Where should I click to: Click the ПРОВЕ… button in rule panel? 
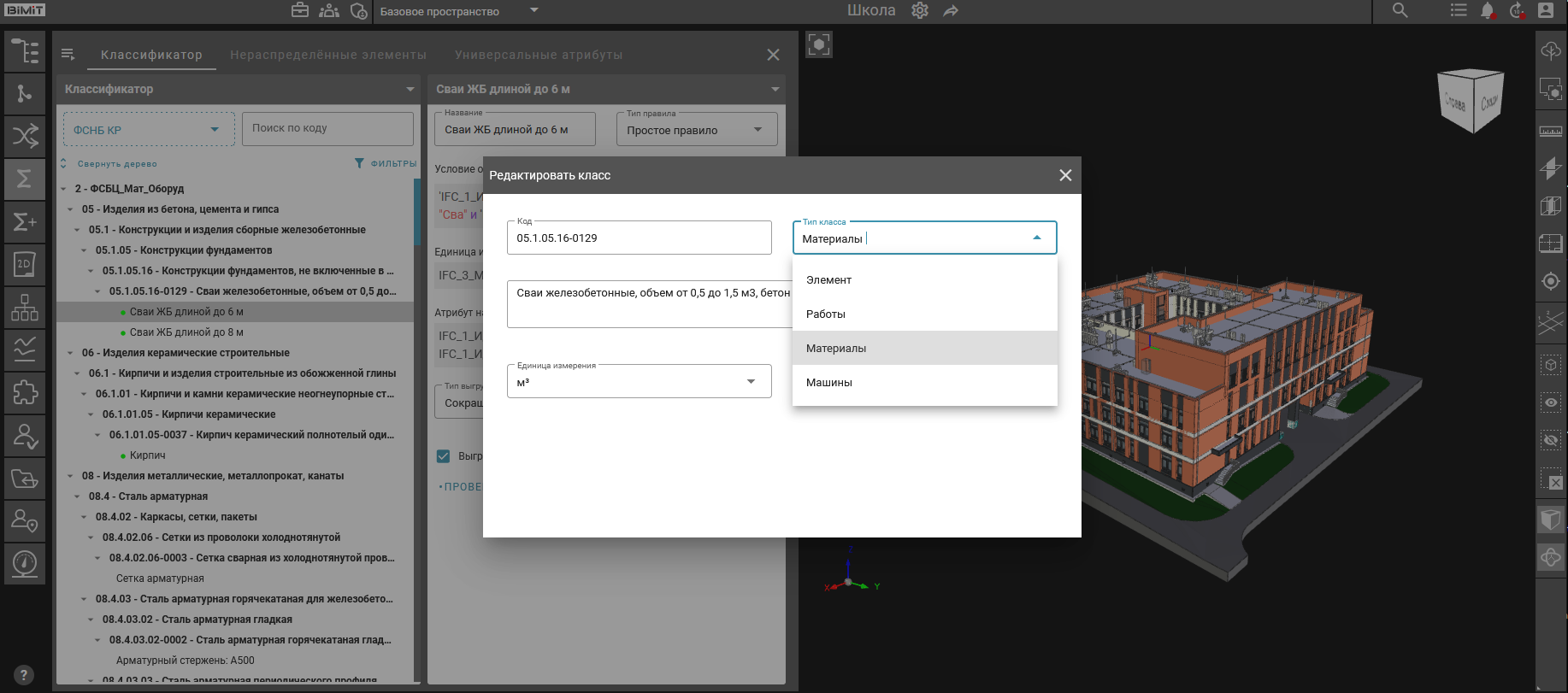[x=460, y=486]
